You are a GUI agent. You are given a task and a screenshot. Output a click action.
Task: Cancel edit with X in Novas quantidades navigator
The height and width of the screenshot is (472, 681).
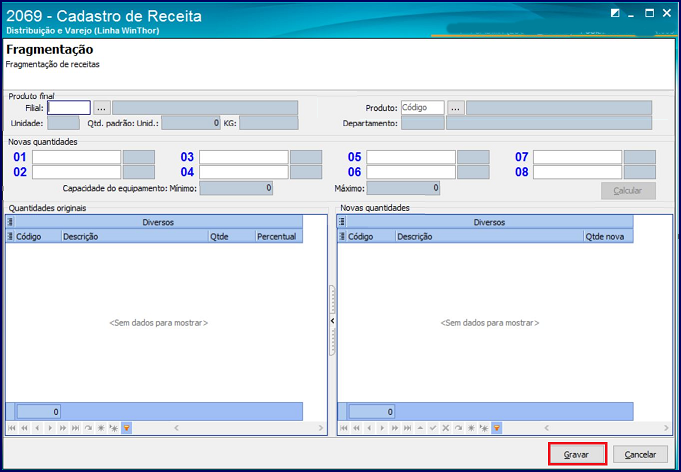[x=446, y=428]
